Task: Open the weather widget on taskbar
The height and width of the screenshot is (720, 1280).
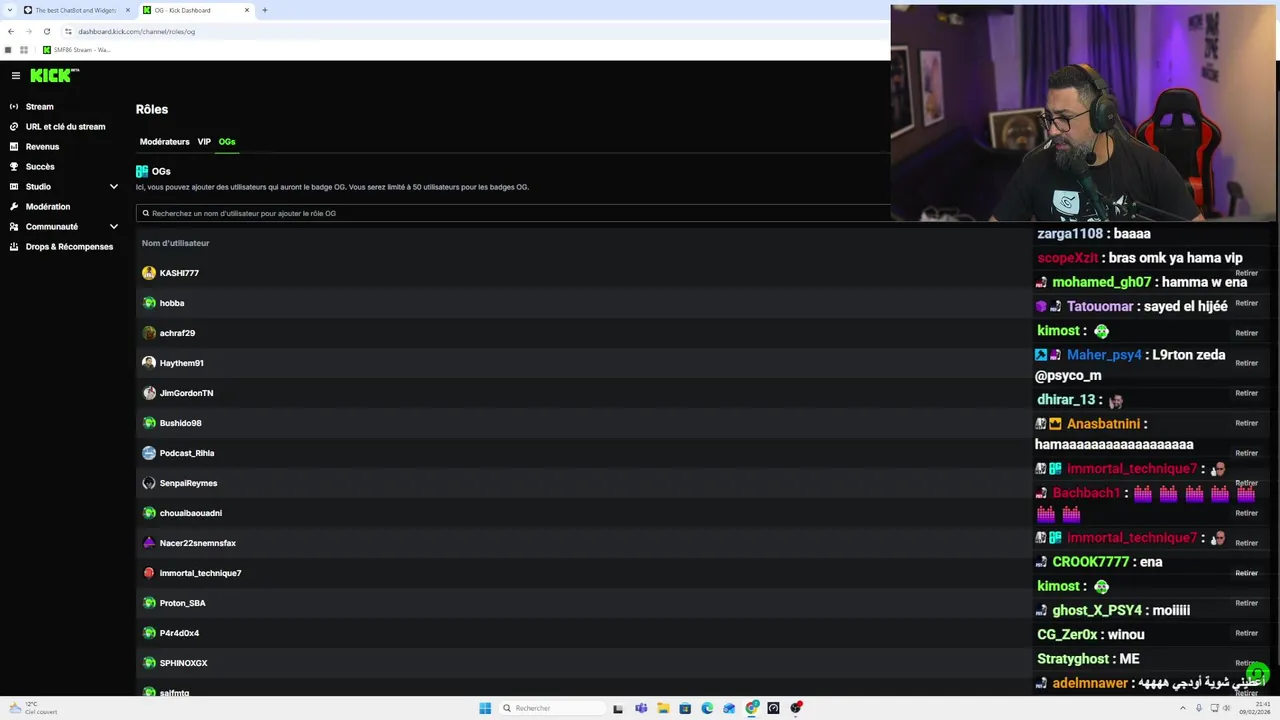Action: pyautogui.click(x=32, y=708)
